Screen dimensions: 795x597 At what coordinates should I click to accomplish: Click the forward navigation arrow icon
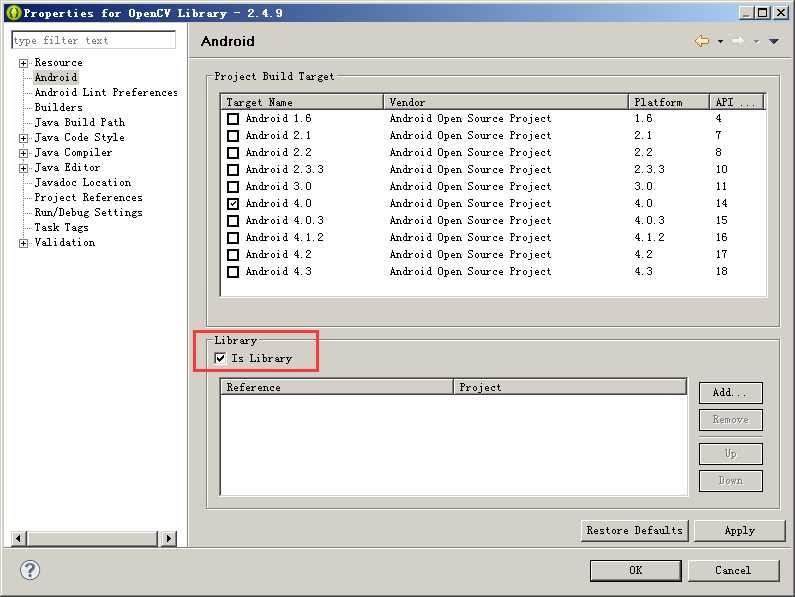coord(738,41)
